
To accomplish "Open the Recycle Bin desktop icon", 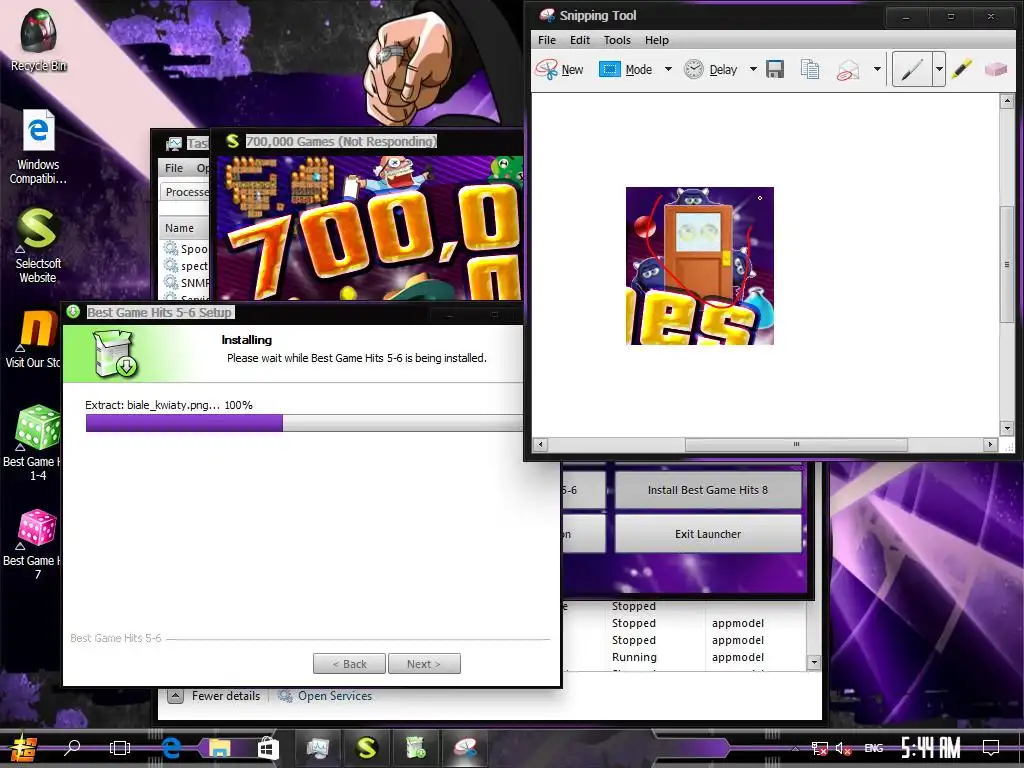I will (x=39, y=40).
